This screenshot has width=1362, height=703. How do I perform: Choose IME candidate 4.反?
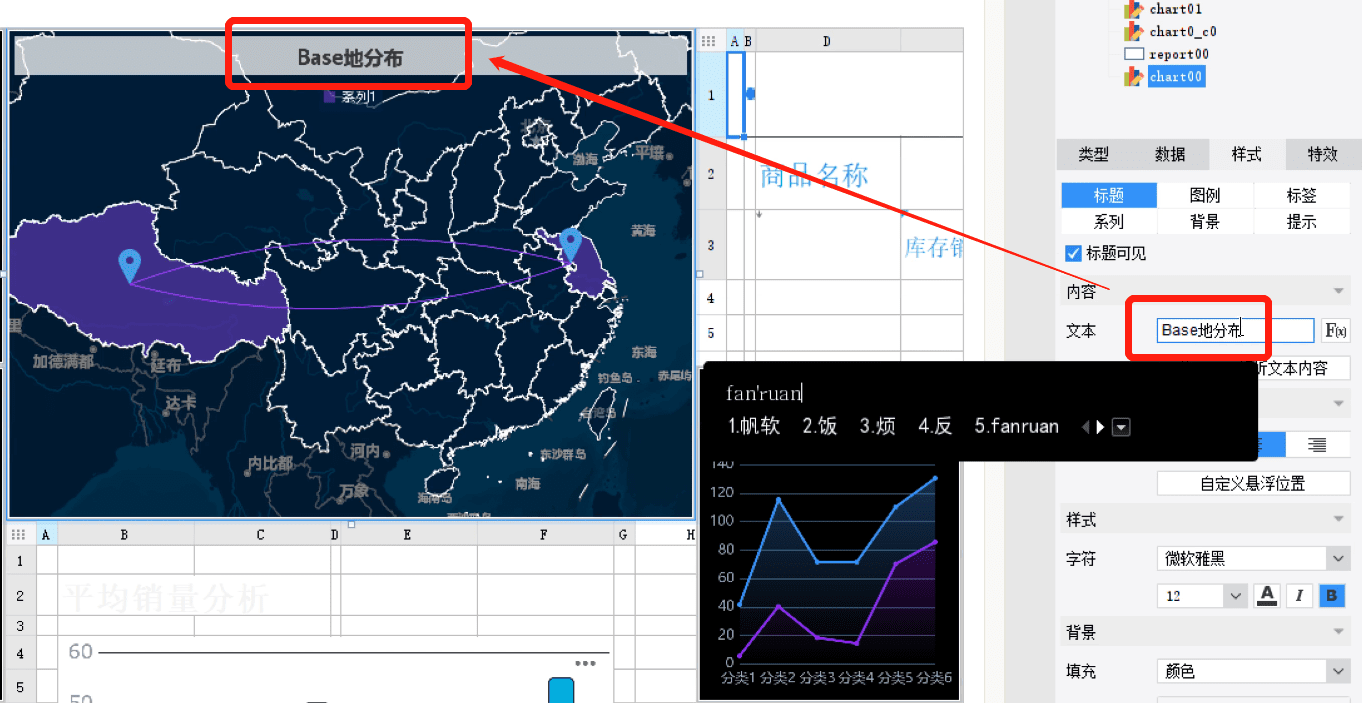pyautogui.click(x=935, y=427)
